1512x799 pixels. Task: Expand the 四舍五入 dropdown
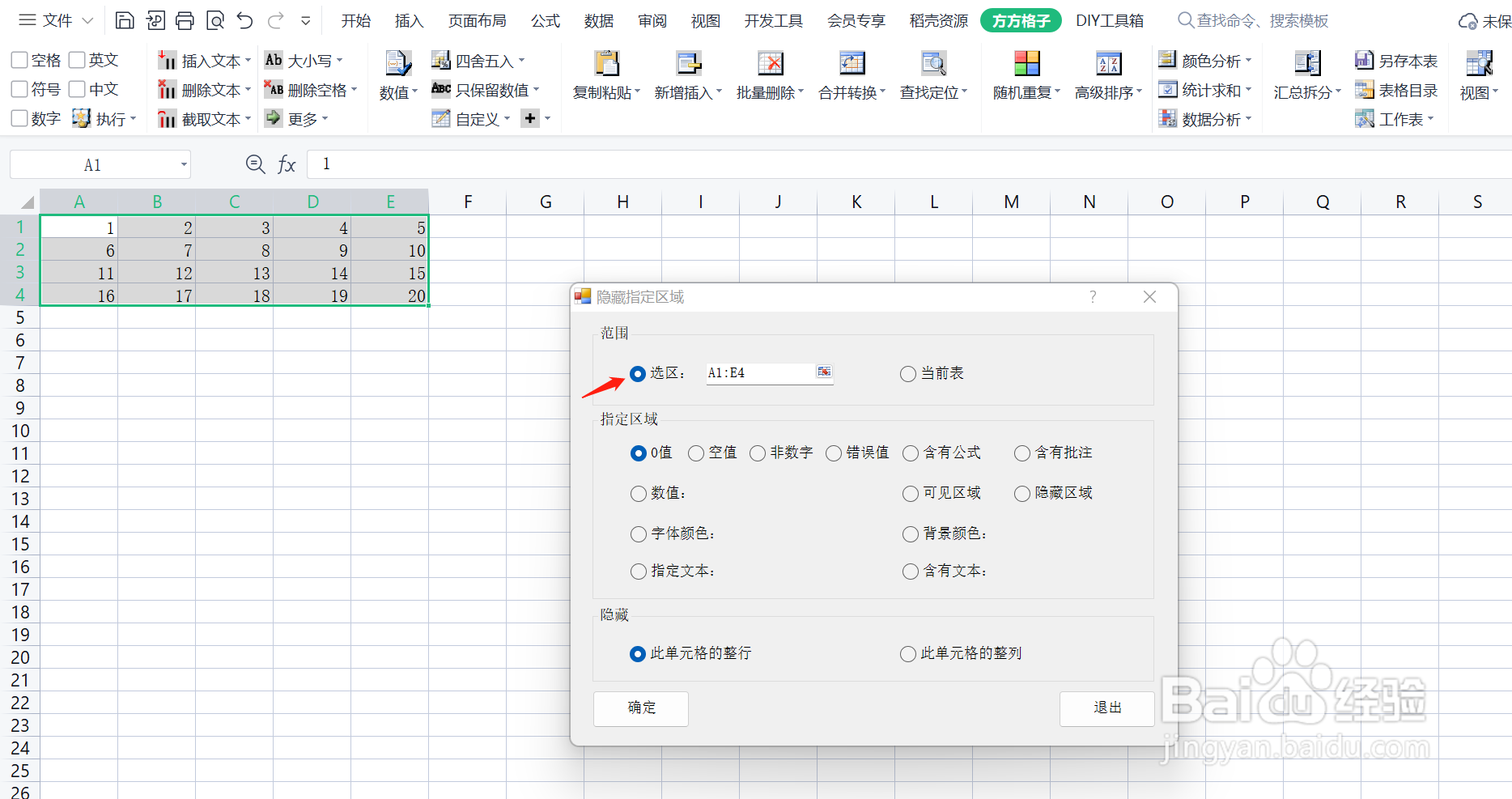click(521, 61)
